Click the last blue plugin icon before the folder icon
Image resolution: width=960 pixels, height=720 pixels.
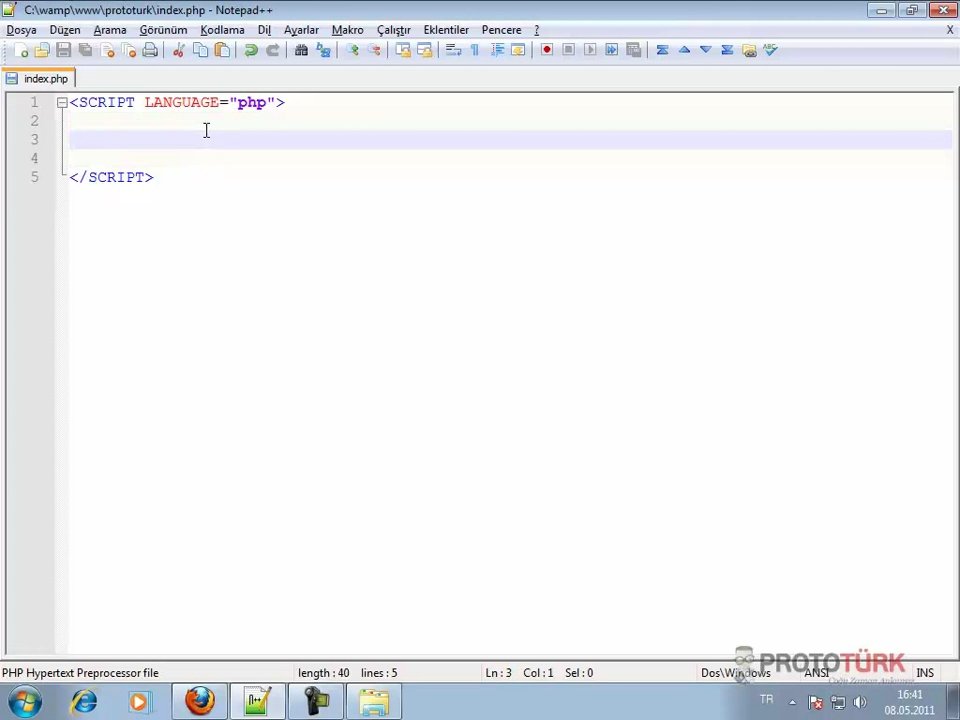[x=727, y=50]
